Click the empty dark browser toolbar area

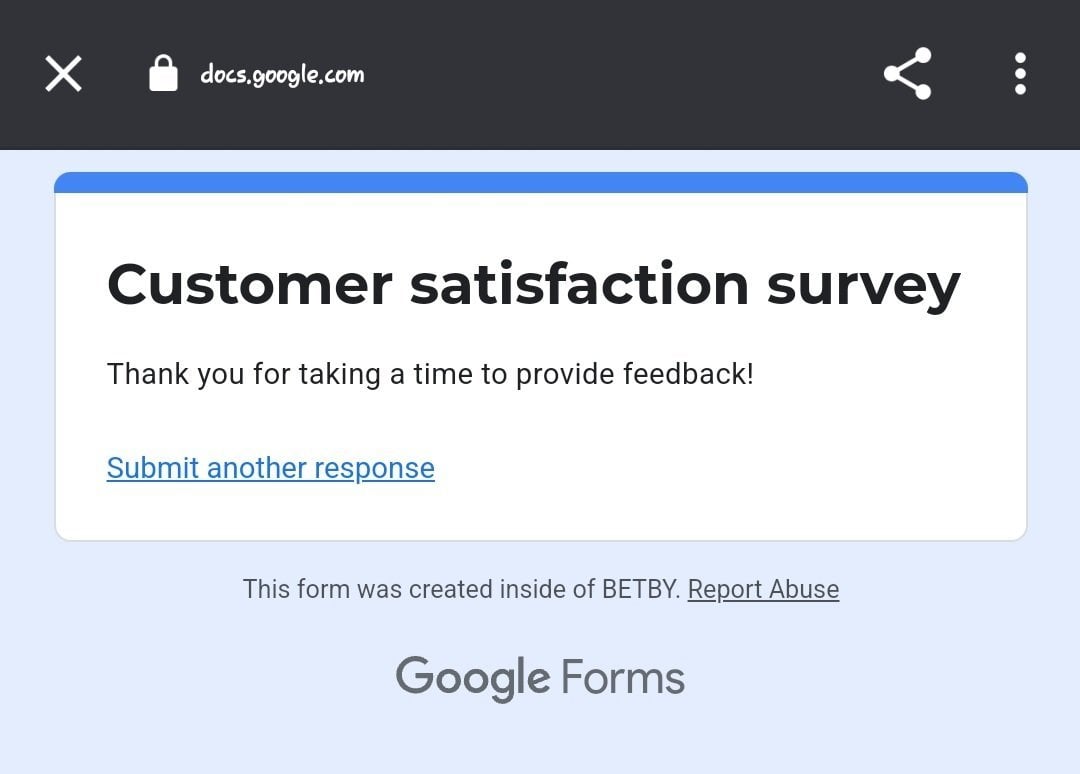620,74
